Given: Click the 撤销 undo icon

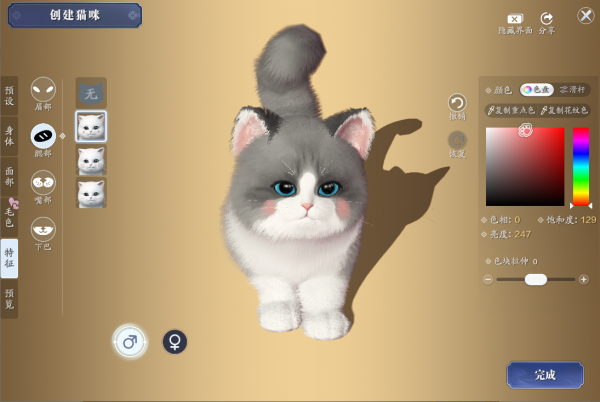Looking at the screenshot, I should click(457, 103).
